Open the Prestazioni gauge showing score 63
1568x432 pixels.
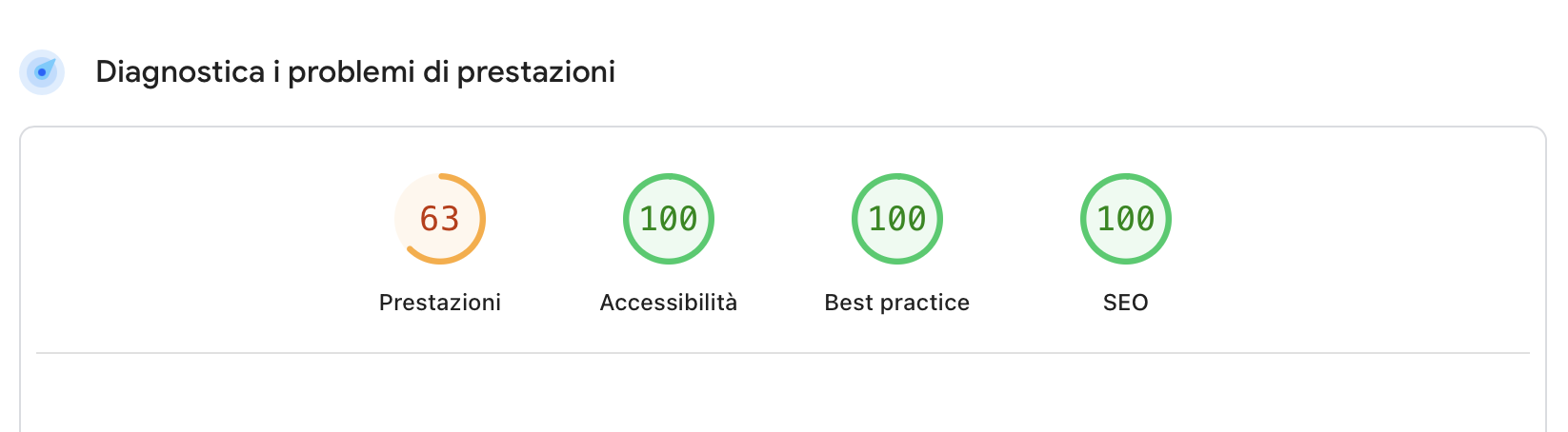[x=440, y=219]
